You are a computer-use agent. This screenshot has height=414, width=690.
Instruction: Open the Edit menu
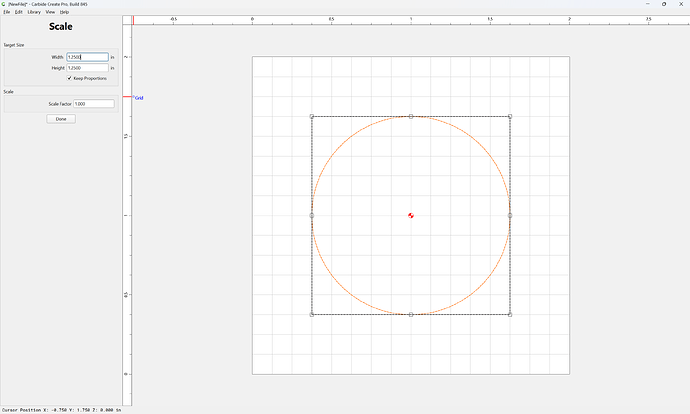[x=18, y=12]
